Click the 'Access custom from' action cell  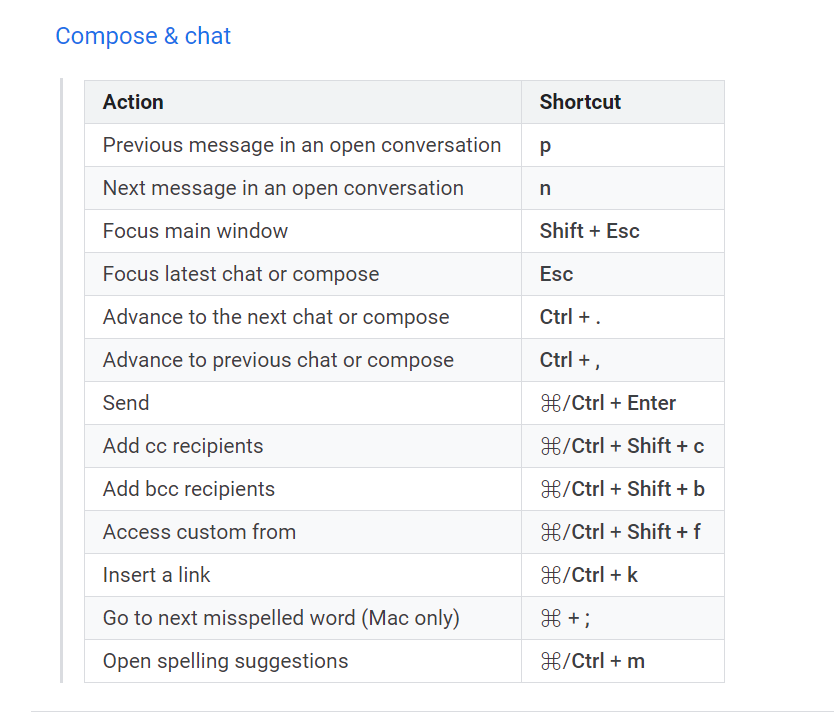point(199,532)
